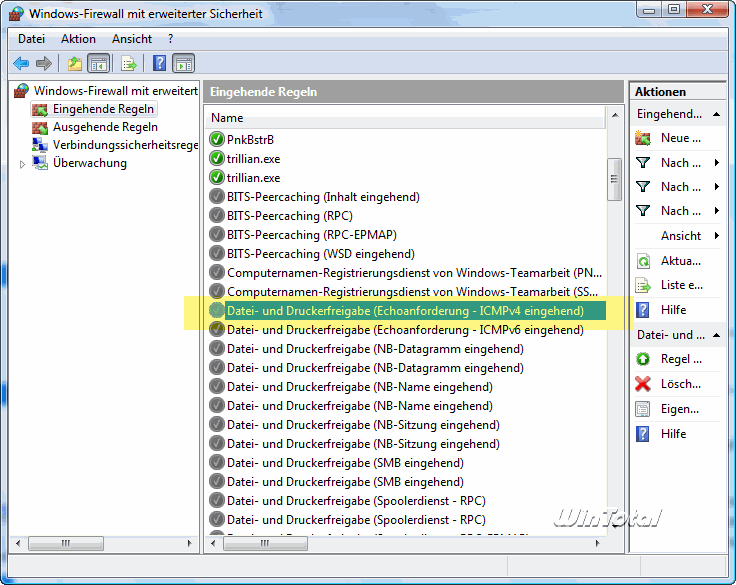Viewport: 736px width, 585px height.
Task: Click the Regel ... enable action link
Action: coord(681,359)
